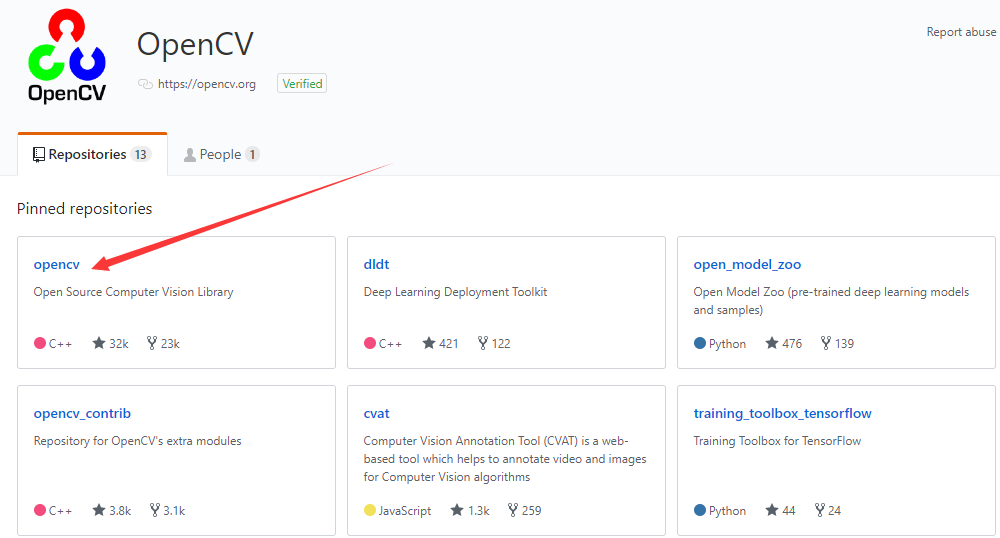1000x538 pixels.
Task: Open the training_toolbox_tensorflow repository
Action: click(782, 413)
